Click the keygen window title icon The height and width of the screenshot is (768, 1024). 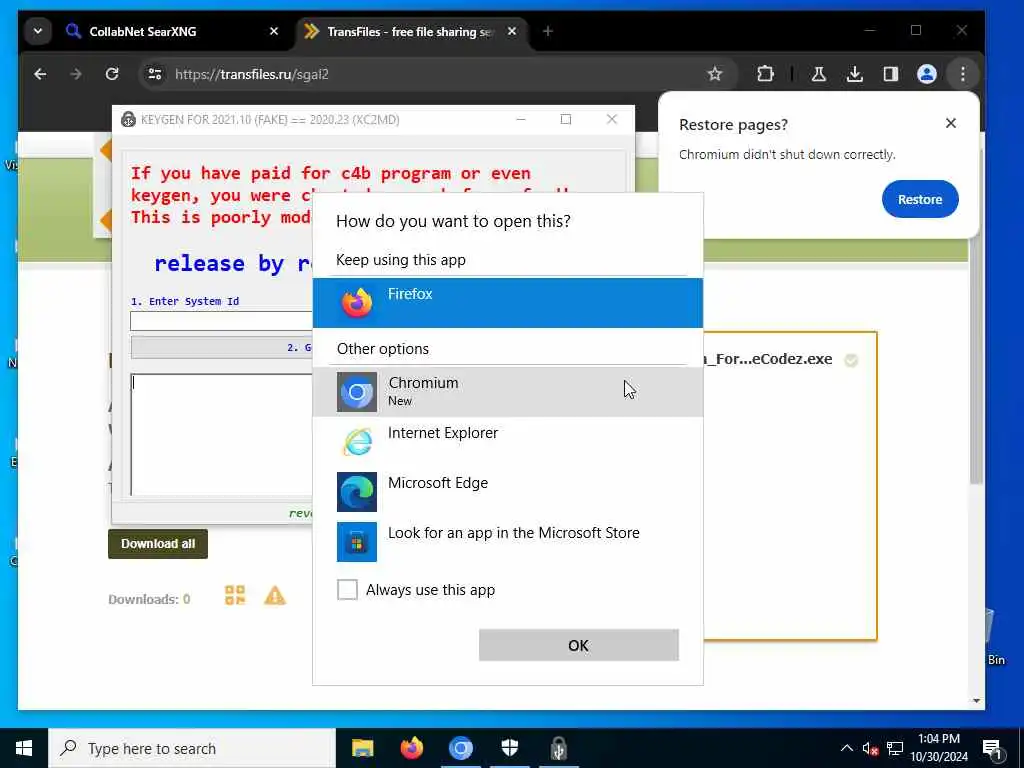click(128, 120)
